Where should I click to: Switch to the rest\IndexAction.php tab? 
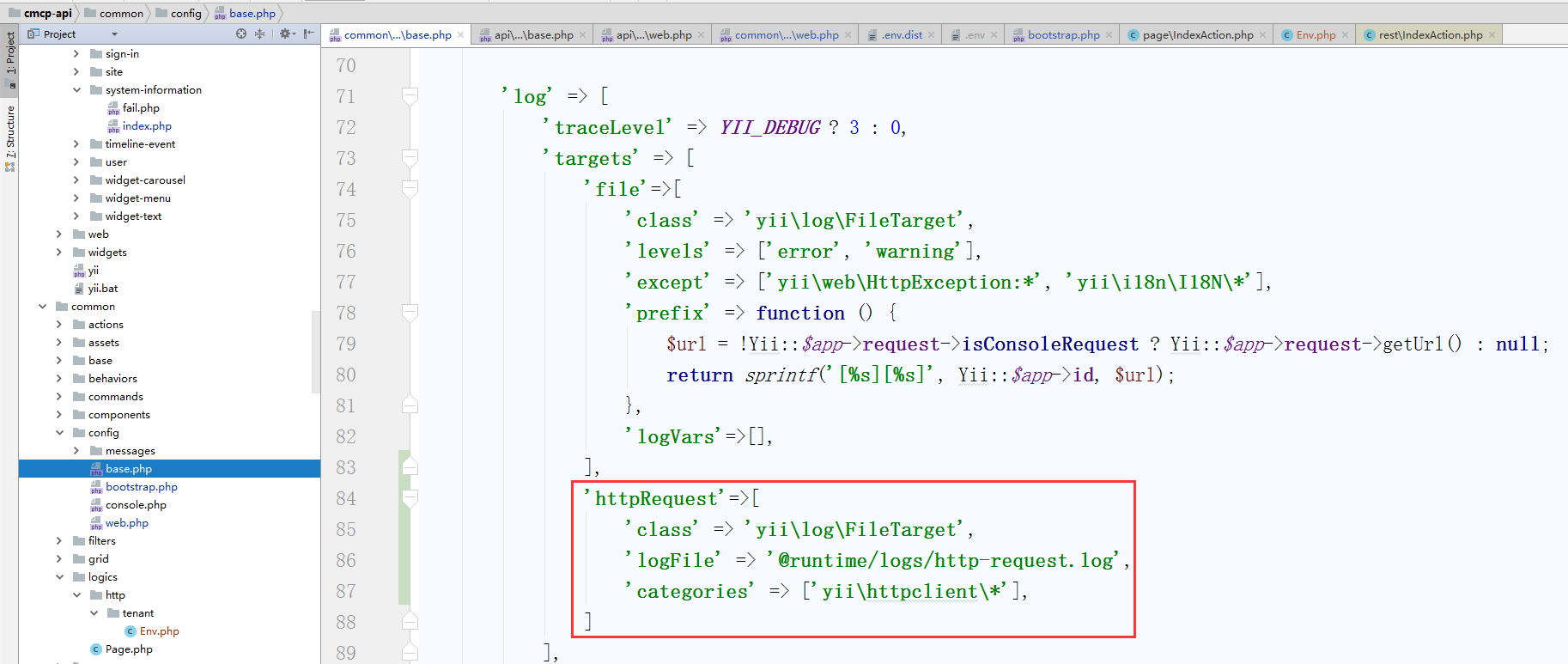tap(1430, 35)
